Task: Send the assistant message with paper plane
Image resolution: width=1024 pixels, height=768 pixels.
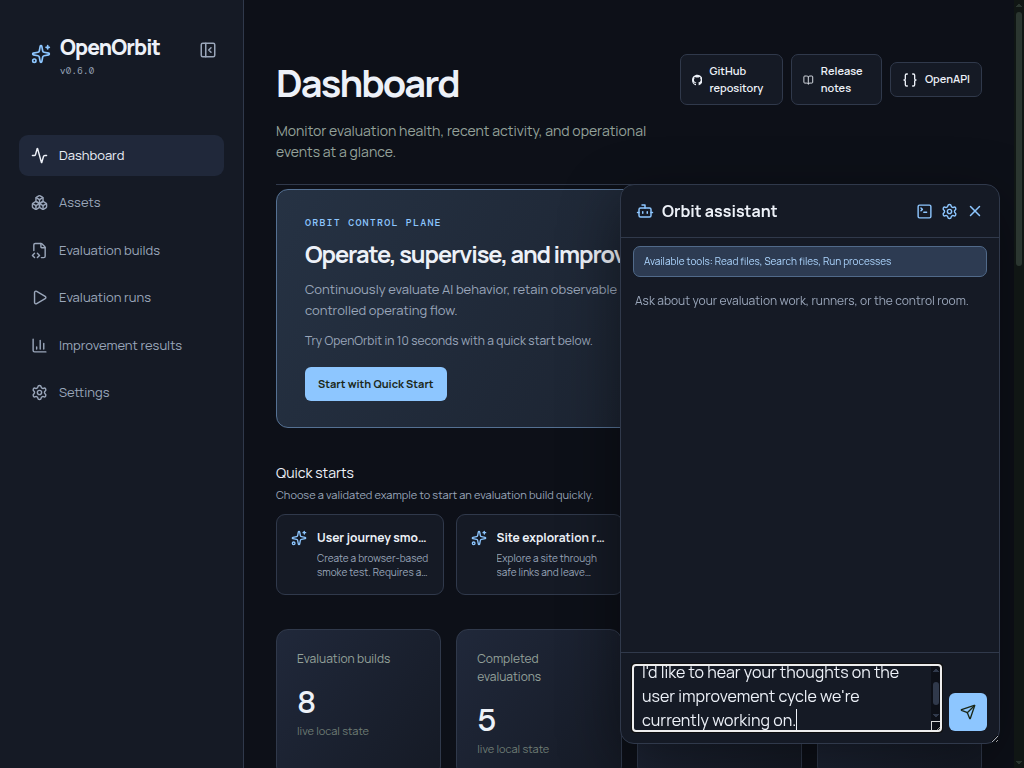Action: (968, 712)
